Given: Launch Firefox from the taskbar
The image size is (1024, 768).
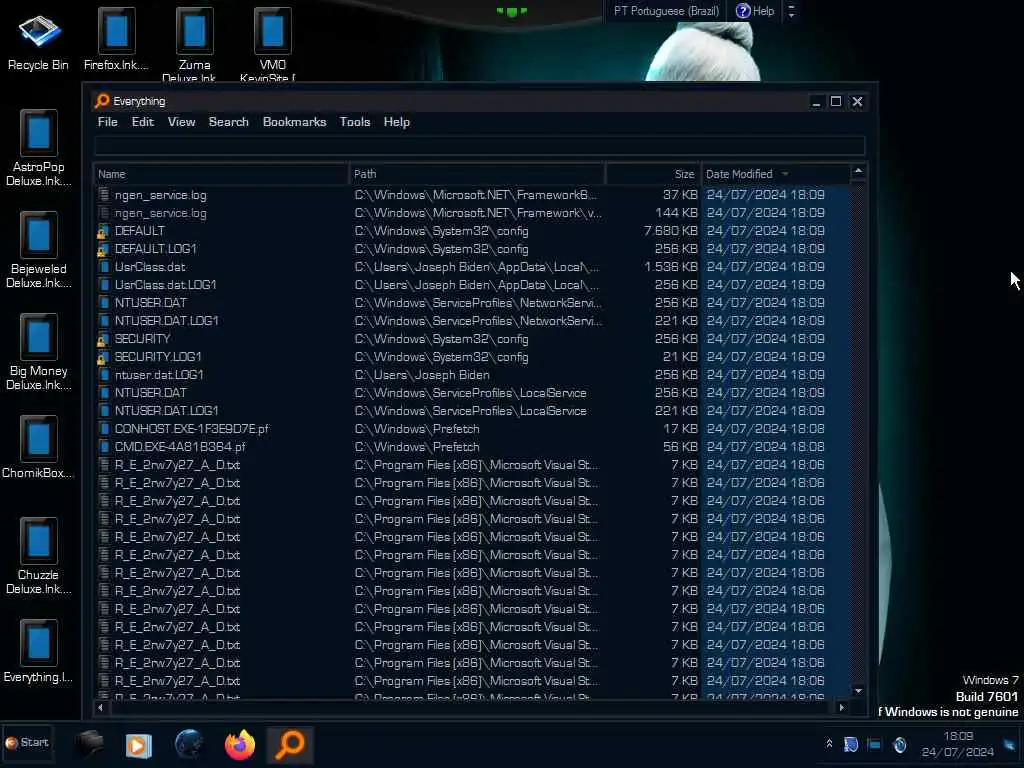Looking at the screenshot, I should pyautogui.click(x=240, y=744).
